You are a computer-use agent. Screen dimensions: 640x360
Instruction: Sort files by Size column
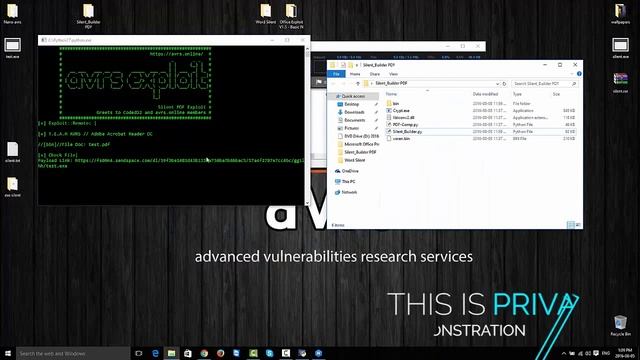coord(556,94)
